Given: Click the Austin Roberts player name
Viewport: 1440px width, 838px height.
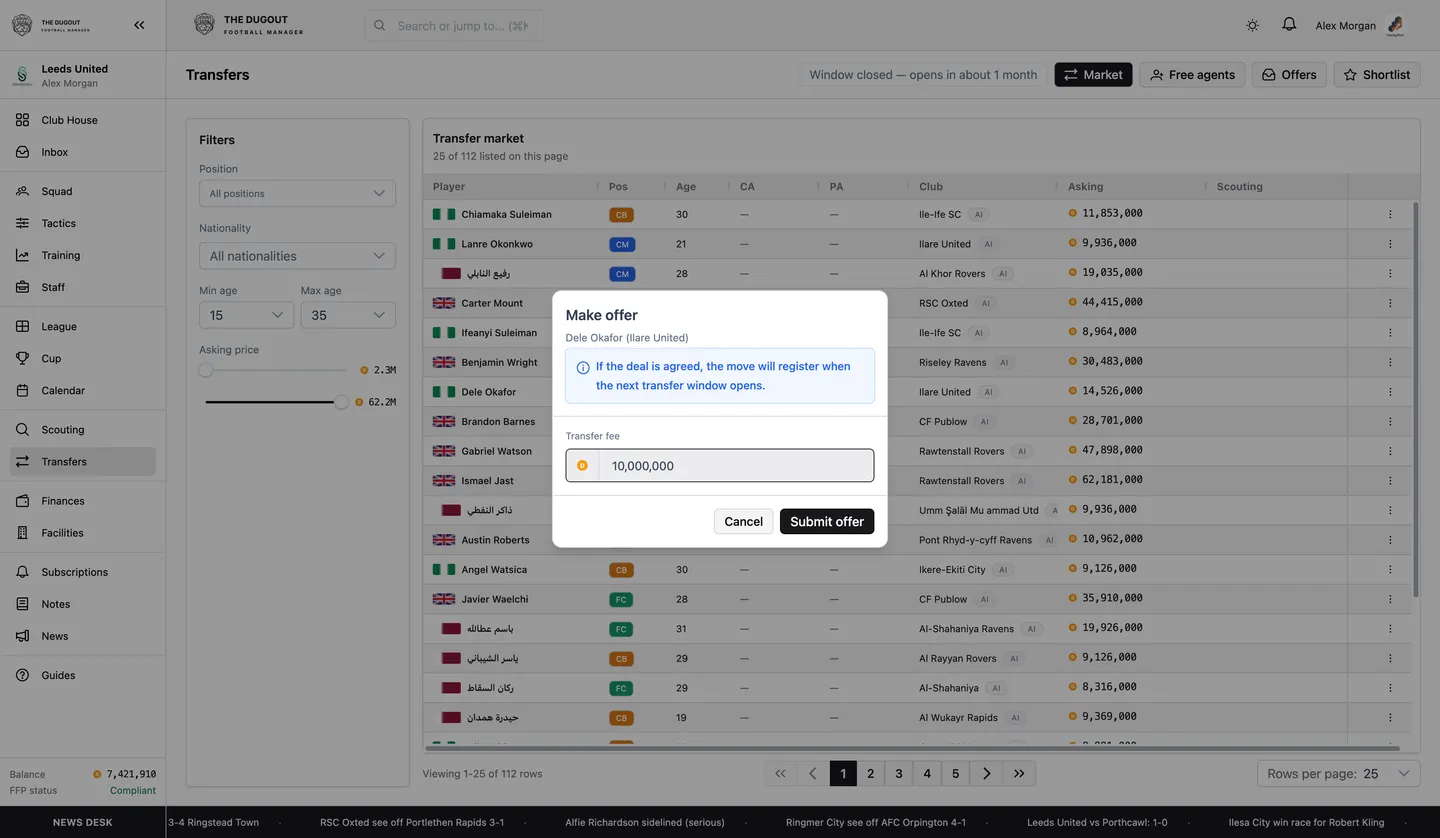Looking at the screenshot, I should [x=495, y=540].
